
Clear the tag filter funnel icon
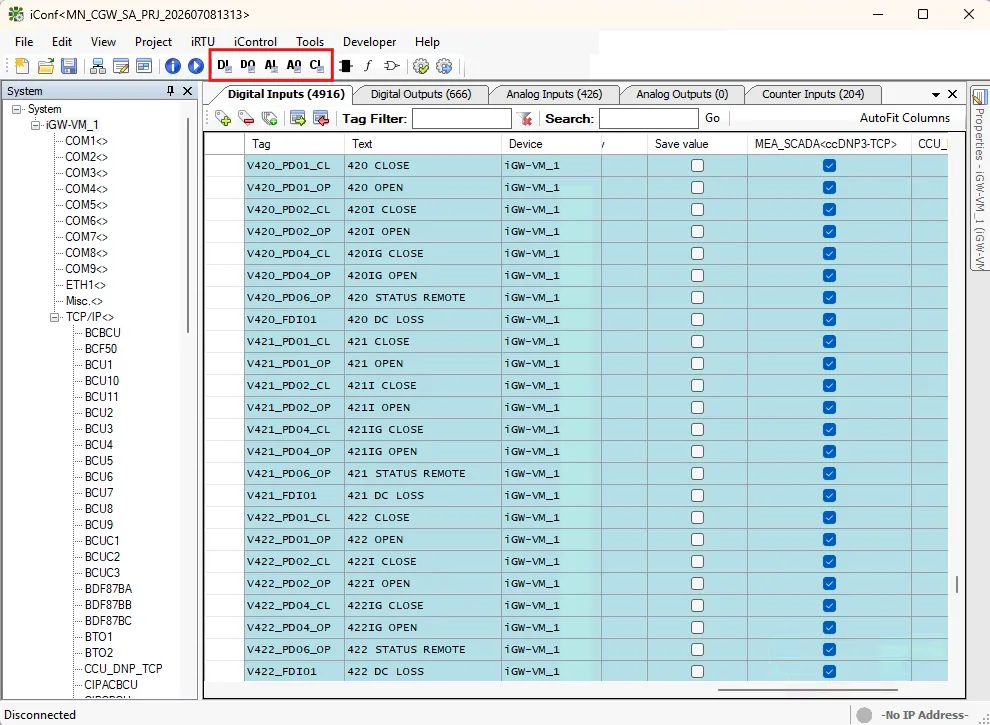point(524,118)
